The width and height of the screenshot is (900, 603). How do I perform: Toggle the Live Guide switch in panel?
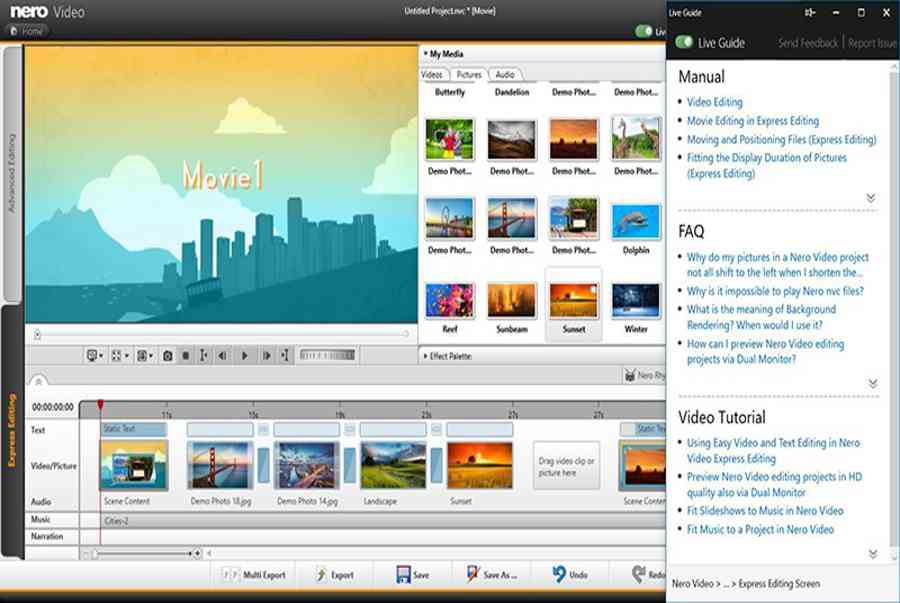(x=684, y=42)
